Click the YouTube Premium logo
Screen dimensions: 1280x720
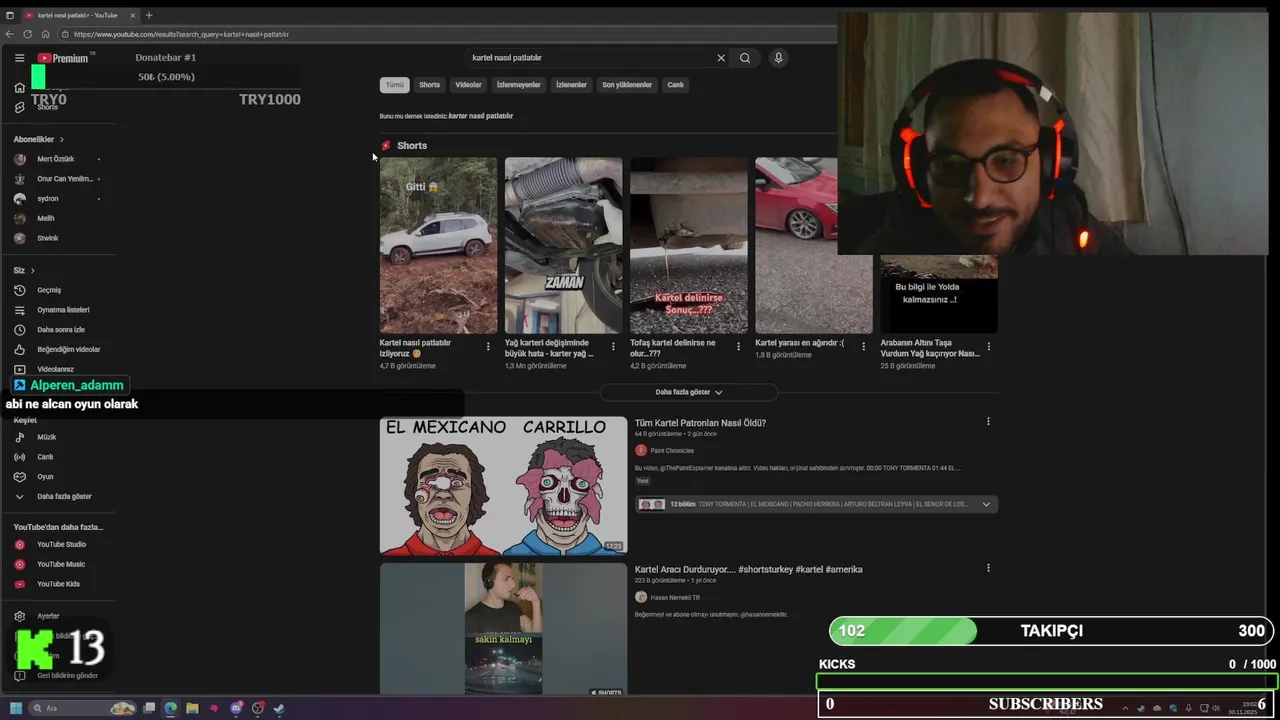63,58
